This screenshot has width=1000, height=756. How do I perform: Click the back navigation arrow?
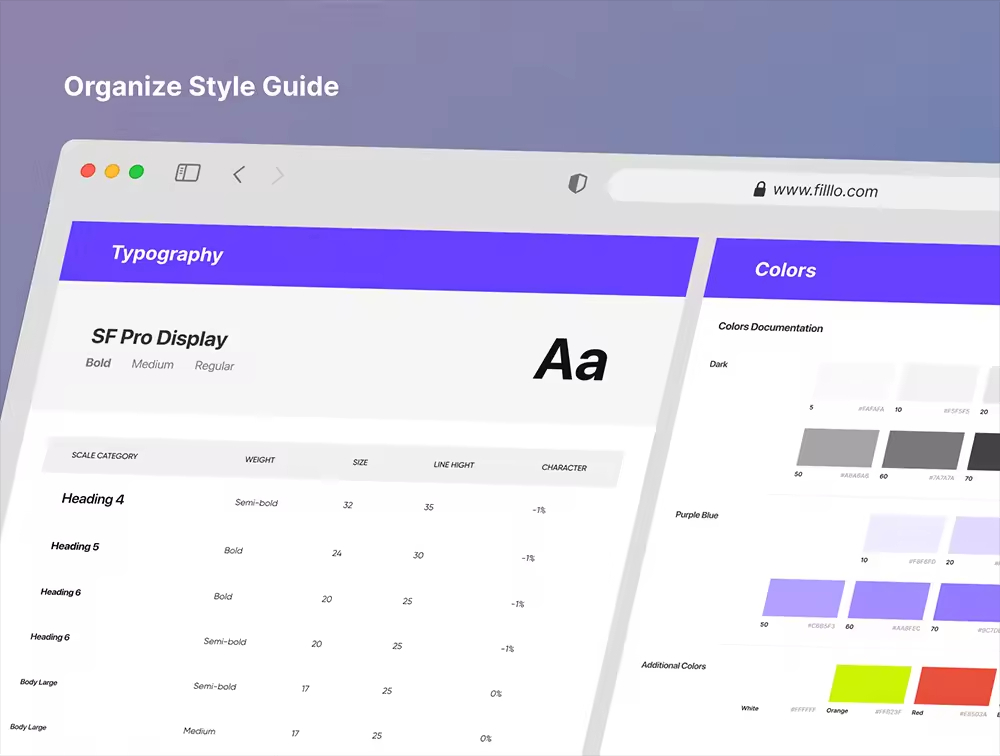(x=238, y=175)
